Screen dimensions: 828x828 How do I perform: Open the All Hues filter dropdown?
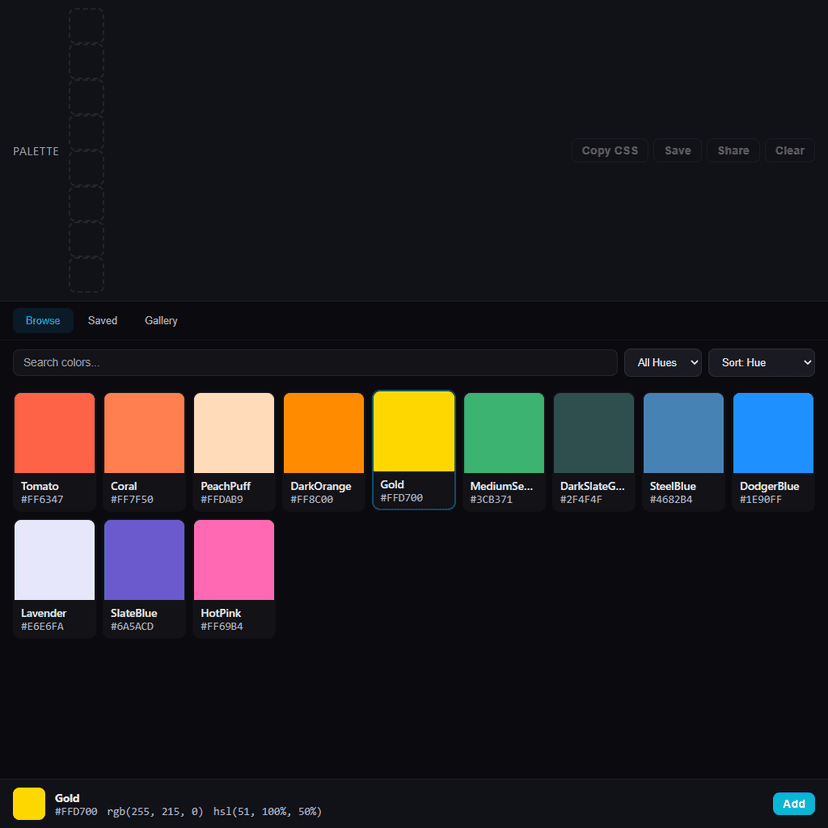pyautogui.click(x=662, y=363)
